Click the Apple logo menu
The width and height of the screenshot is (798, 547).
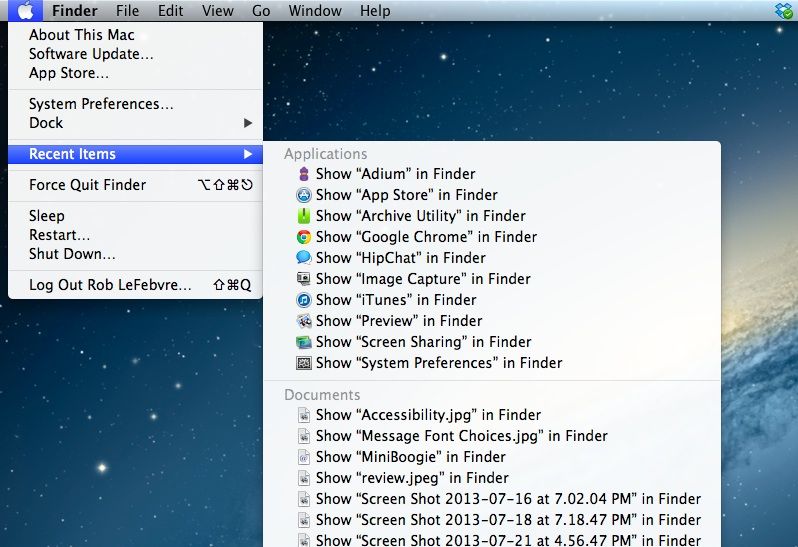pos(26,11)
